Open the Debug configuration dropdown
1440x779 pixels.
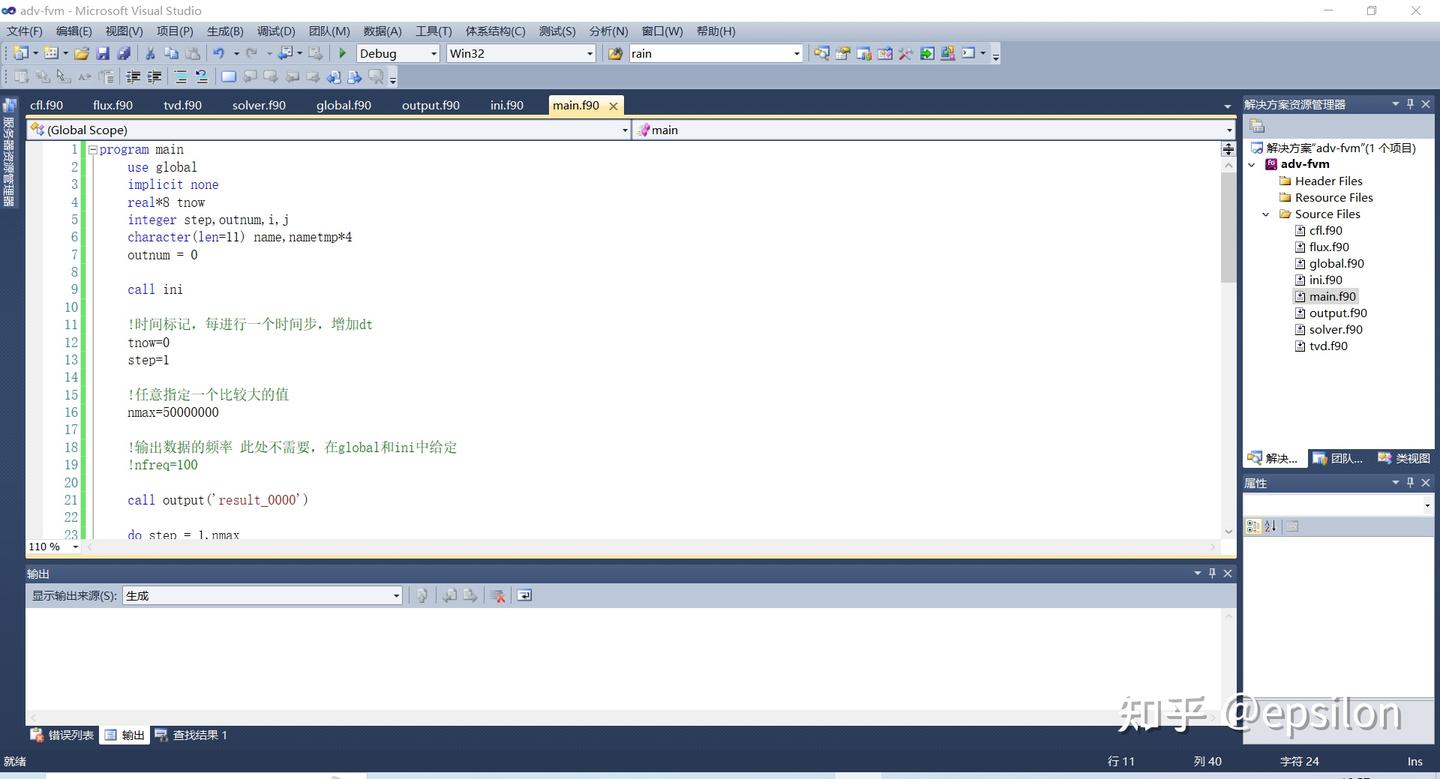coord(398,53)
